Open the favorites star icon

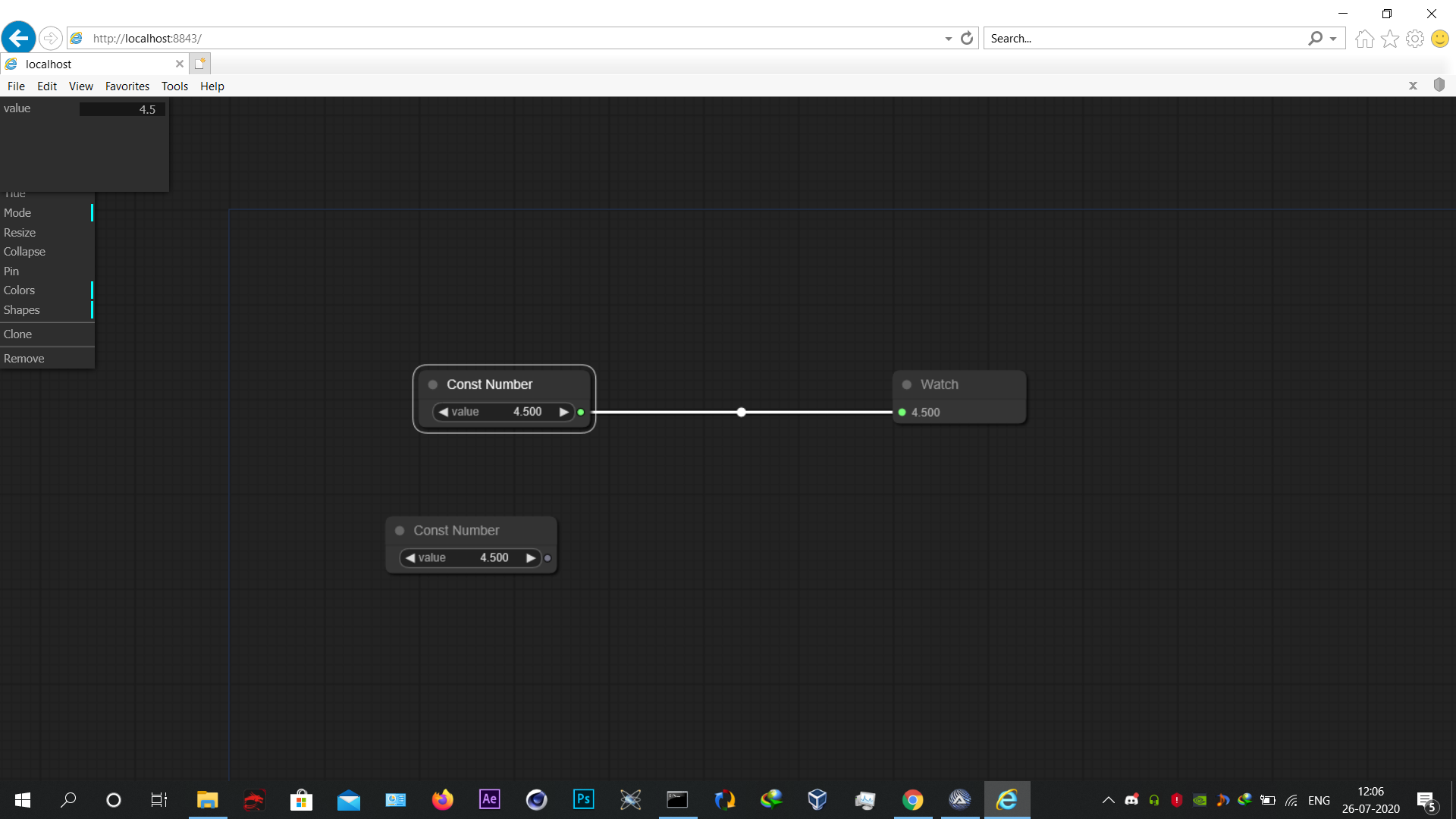pyautogui.click(x=1389, y=39)
